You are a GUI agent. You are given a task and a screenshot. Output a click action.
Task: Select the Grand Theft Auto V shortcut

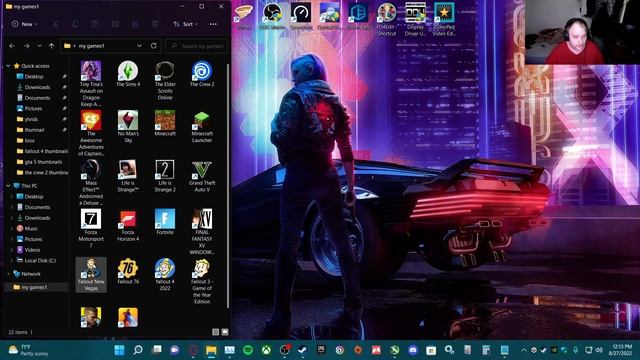[202, 176]
